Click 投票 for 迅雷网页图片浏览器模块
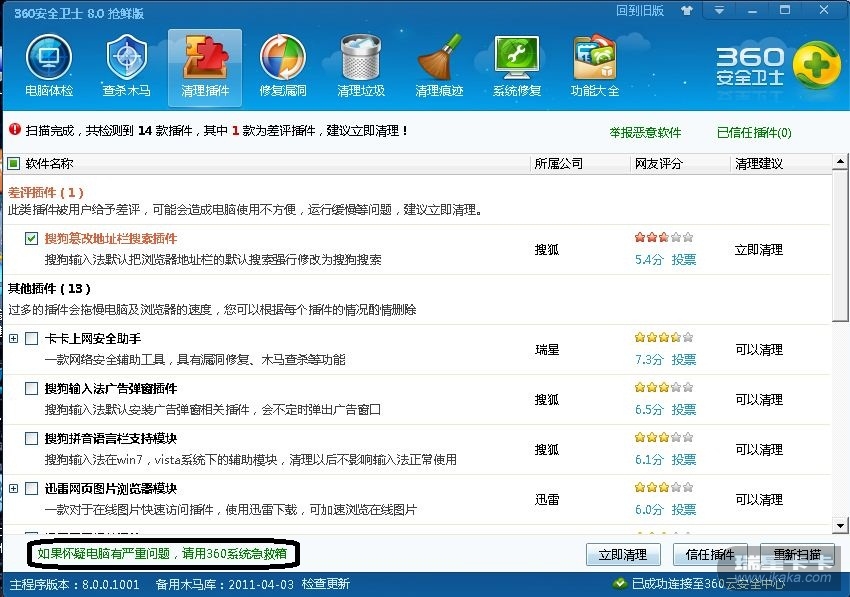Viewport: 850px width, 597px height. point(684,510)
